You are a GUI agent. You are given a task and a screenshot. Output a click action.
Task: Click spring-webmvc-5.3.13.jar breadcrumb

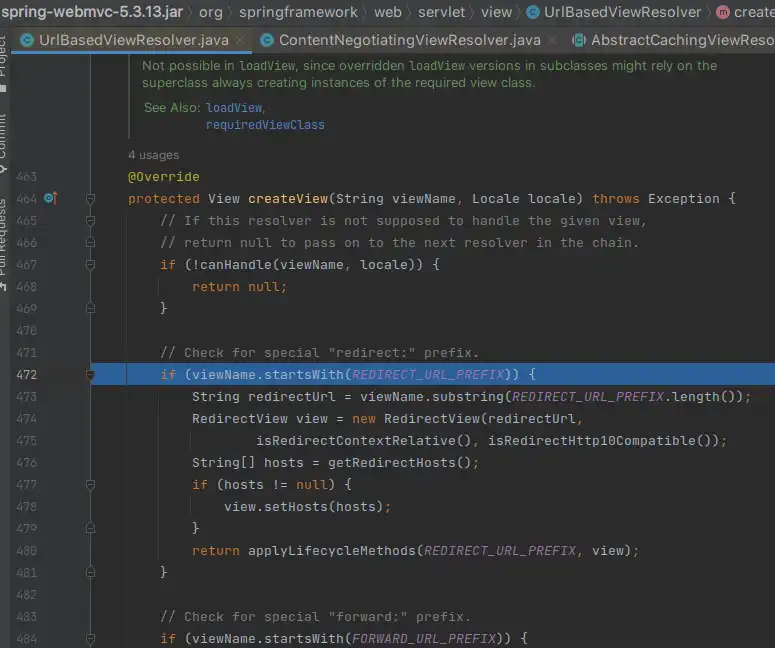(x=92, y=12)
